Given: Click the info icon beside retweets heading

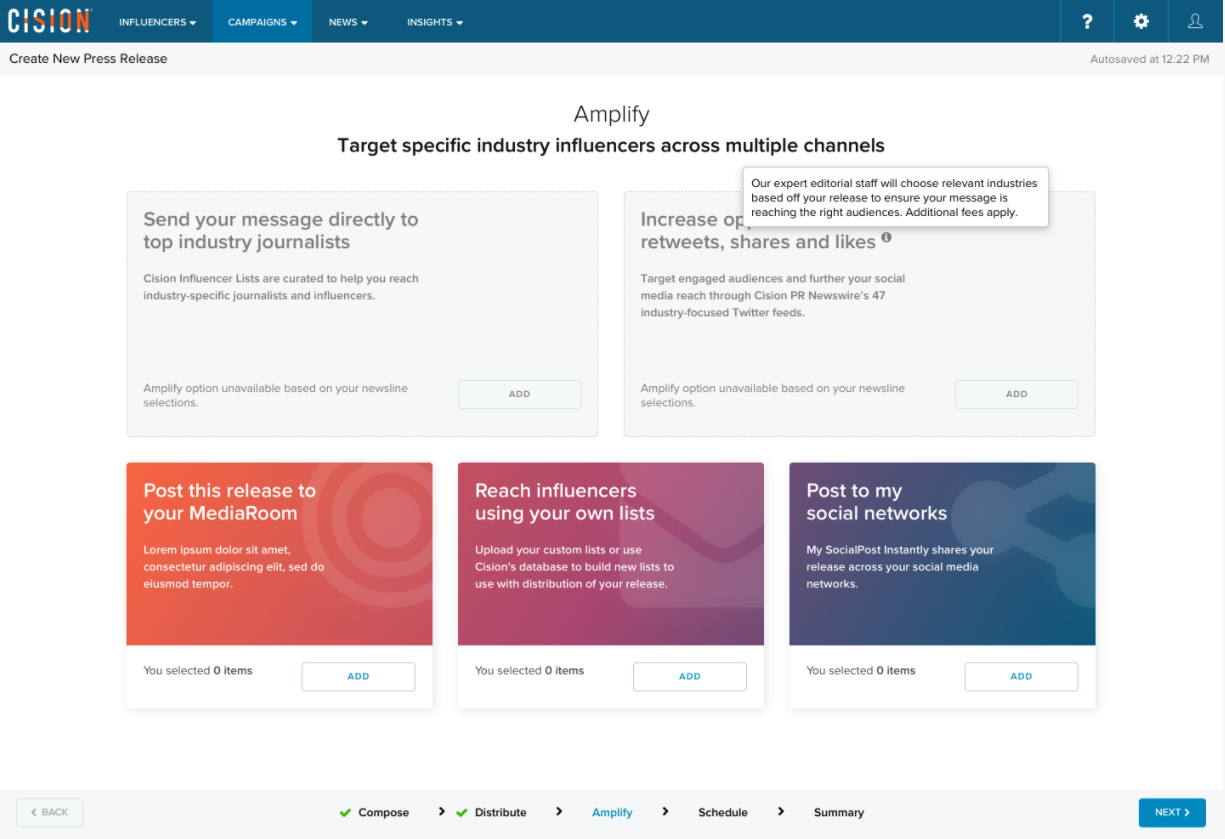Looking at the screenshot, I should pos(886,238).
